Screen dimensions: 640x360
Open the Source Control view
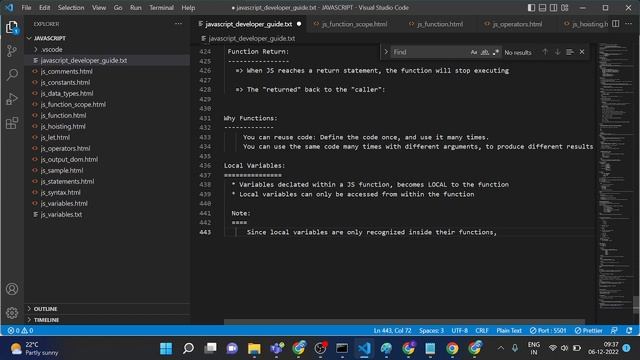coord(12,51)
